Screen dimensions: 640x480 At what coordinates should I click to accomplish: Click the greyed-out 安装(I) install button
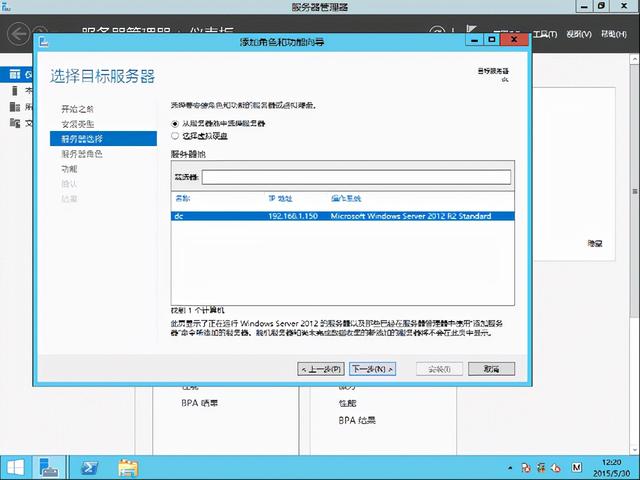coord(439,369)
